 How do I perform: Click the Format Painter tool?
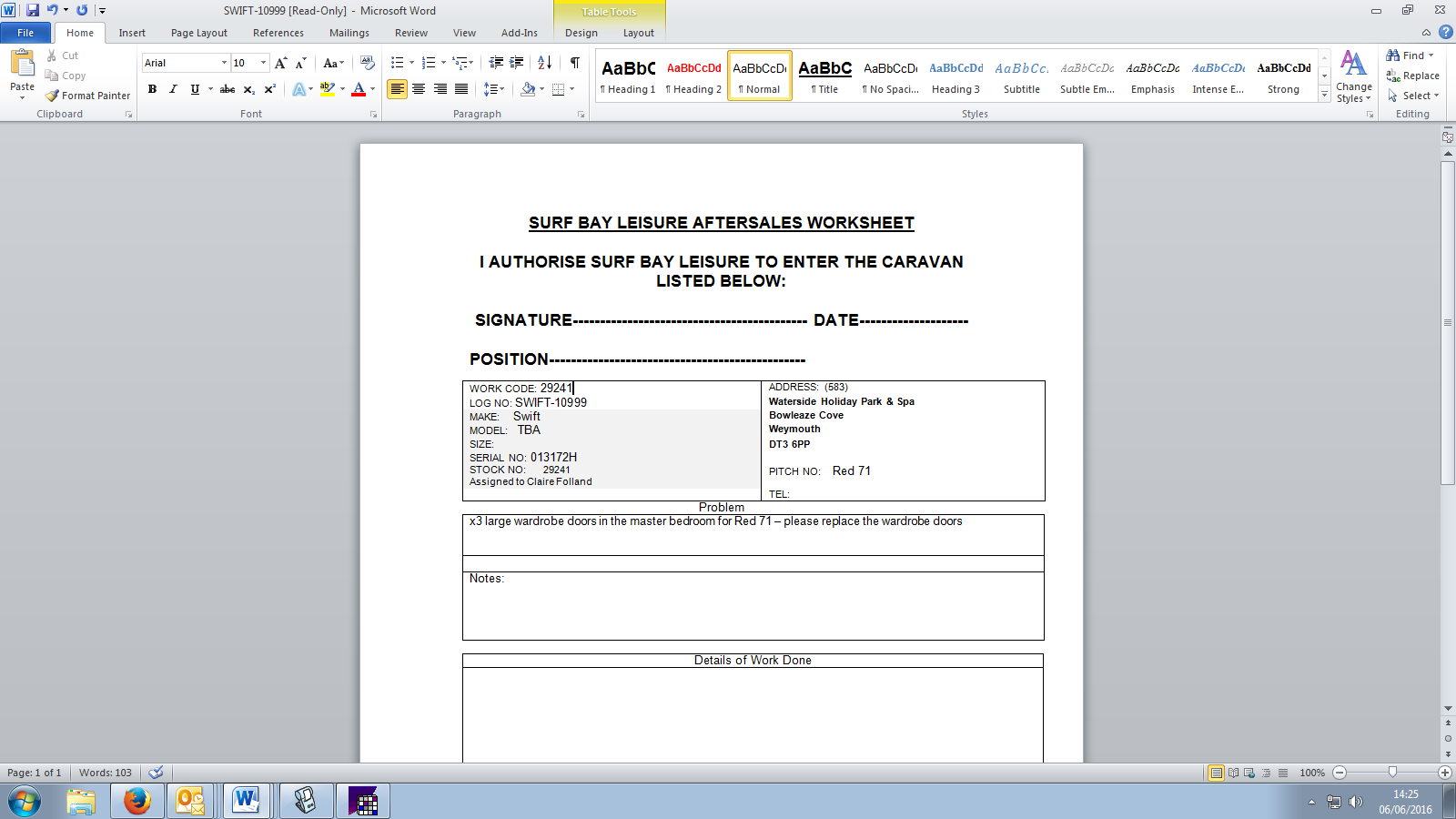click(x=88, y=96)
